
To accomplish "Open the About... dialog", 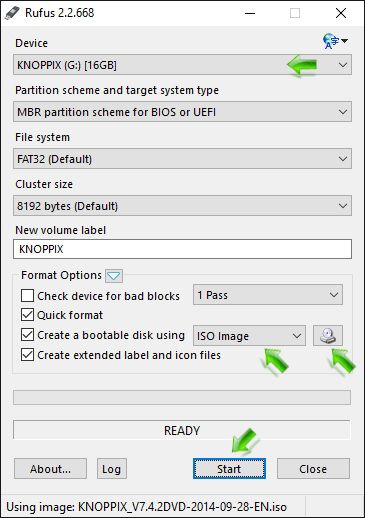I will pyautogui.click(x=50, y=469).
